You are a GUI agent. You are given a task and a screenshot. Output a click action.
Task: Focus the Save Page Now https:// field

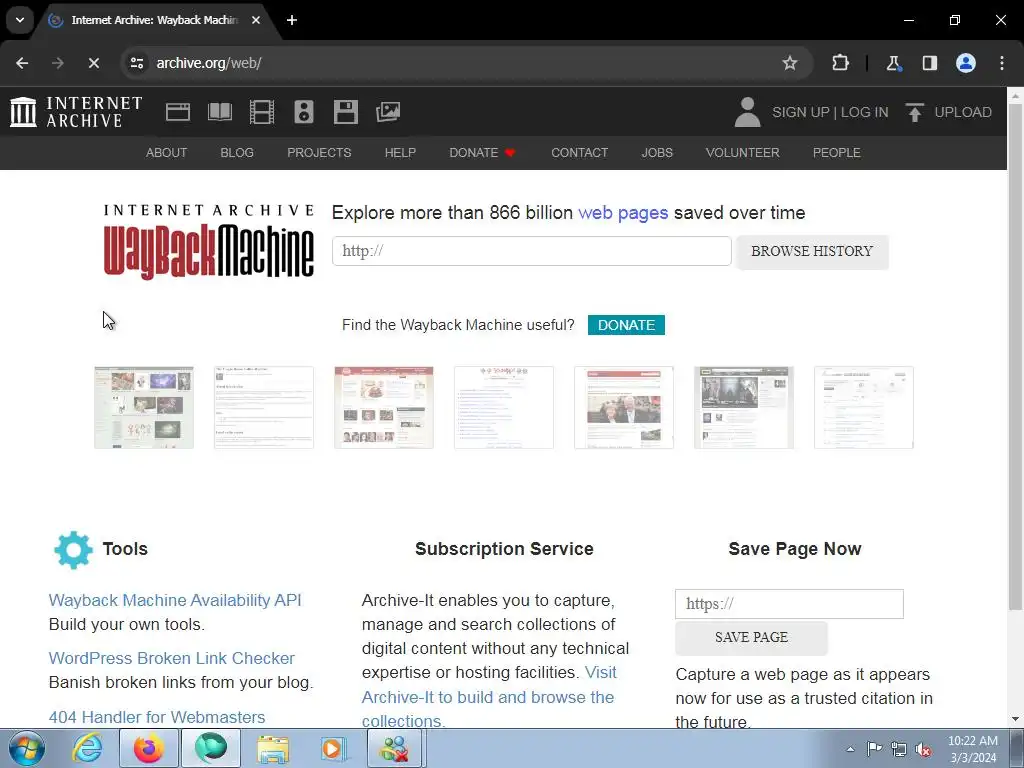coord(789,604)
